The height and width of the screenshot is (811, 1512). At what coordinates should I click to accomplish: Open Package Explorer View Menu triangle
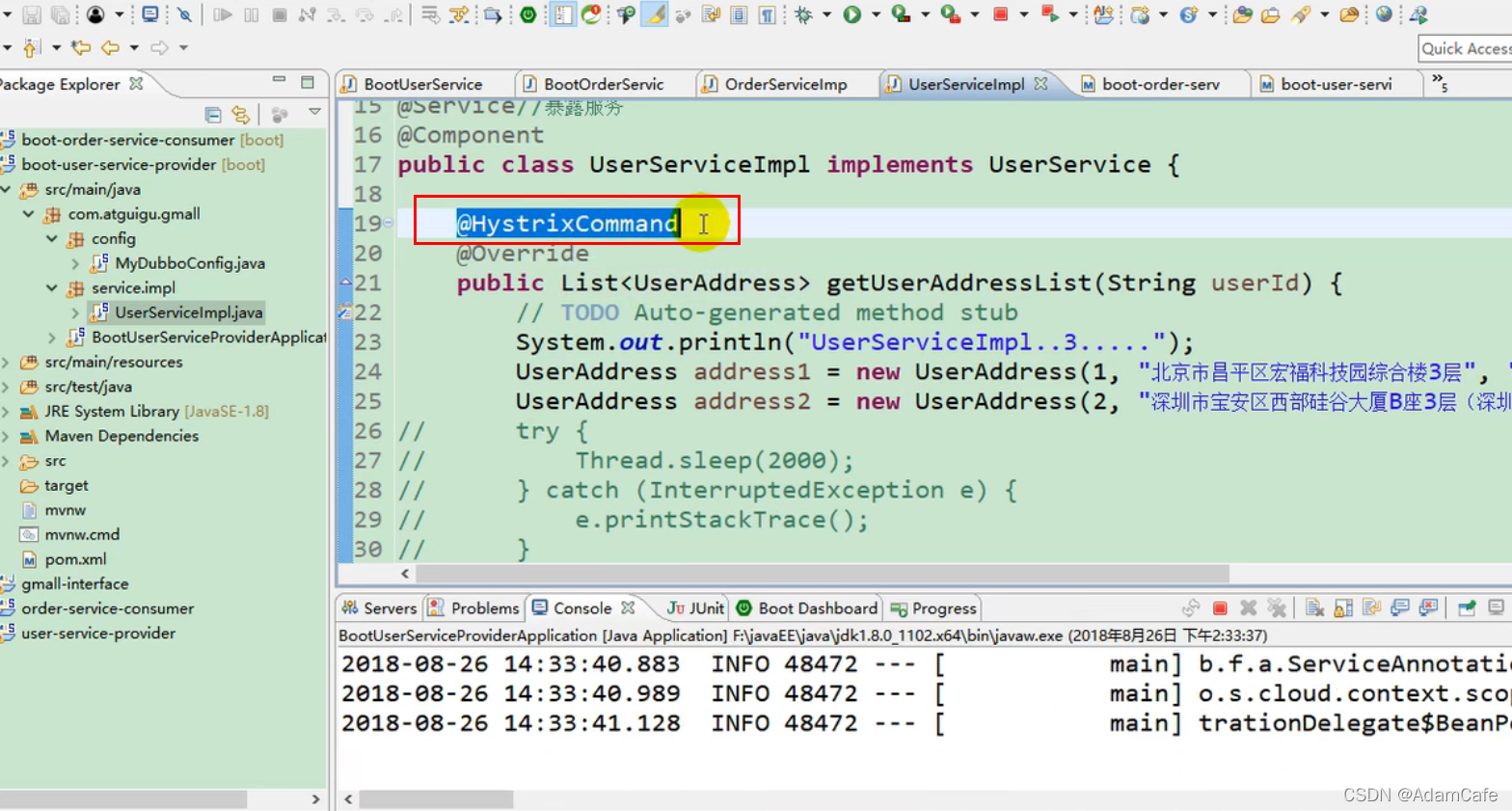(x=314, y=113)
